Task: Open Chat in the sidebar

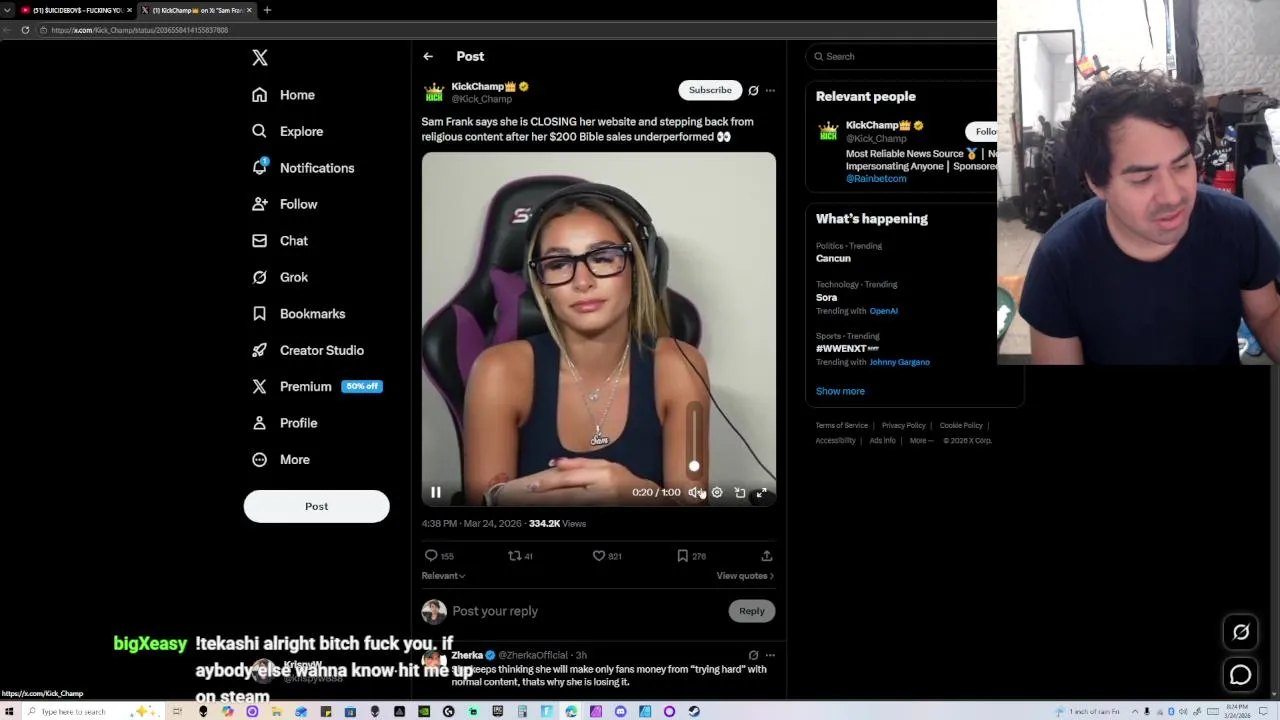Action: coord(280,241)
